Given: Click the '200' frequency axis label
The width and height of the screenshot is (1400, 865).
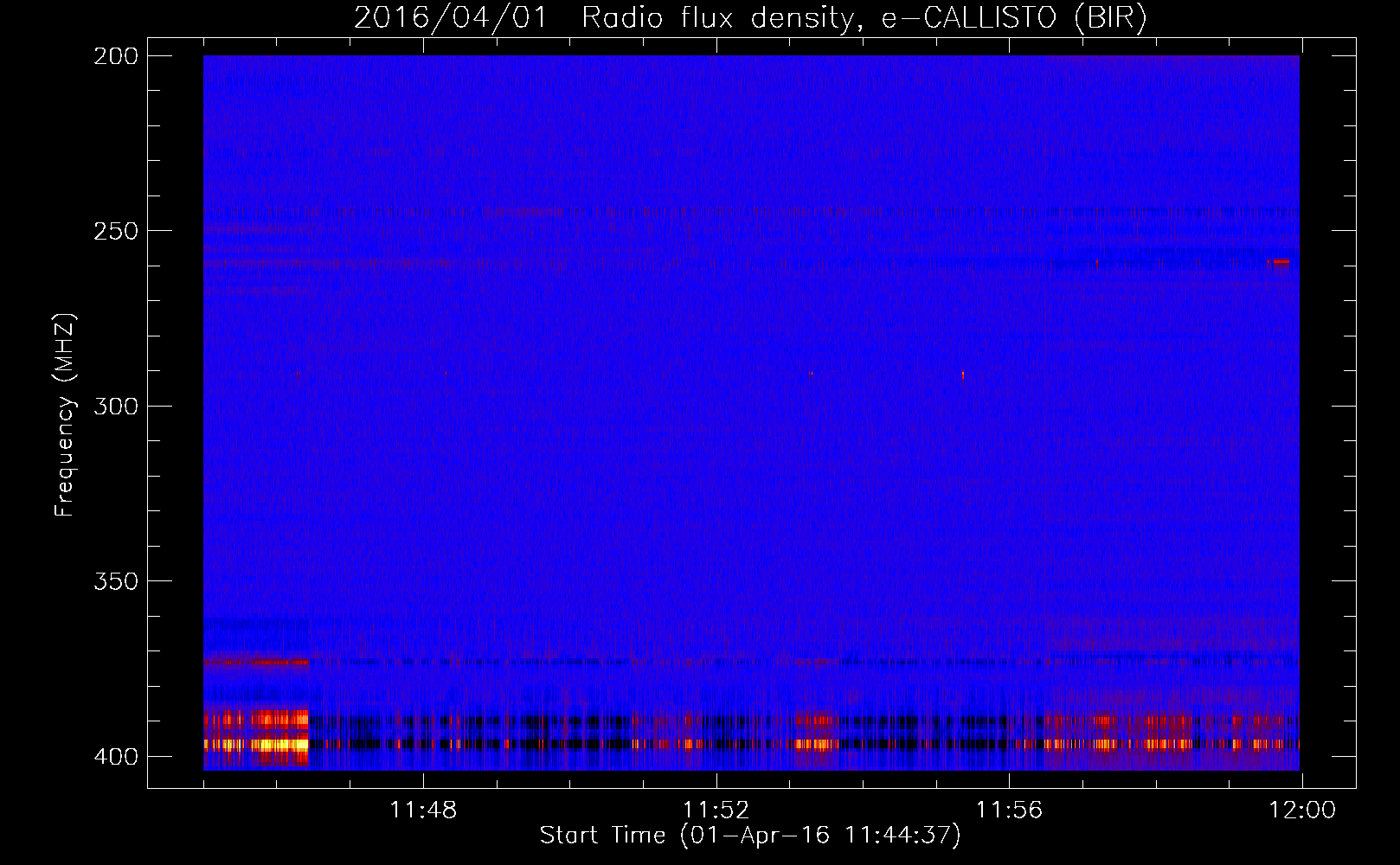Looking at the screenshot, I should coord(115,56).
